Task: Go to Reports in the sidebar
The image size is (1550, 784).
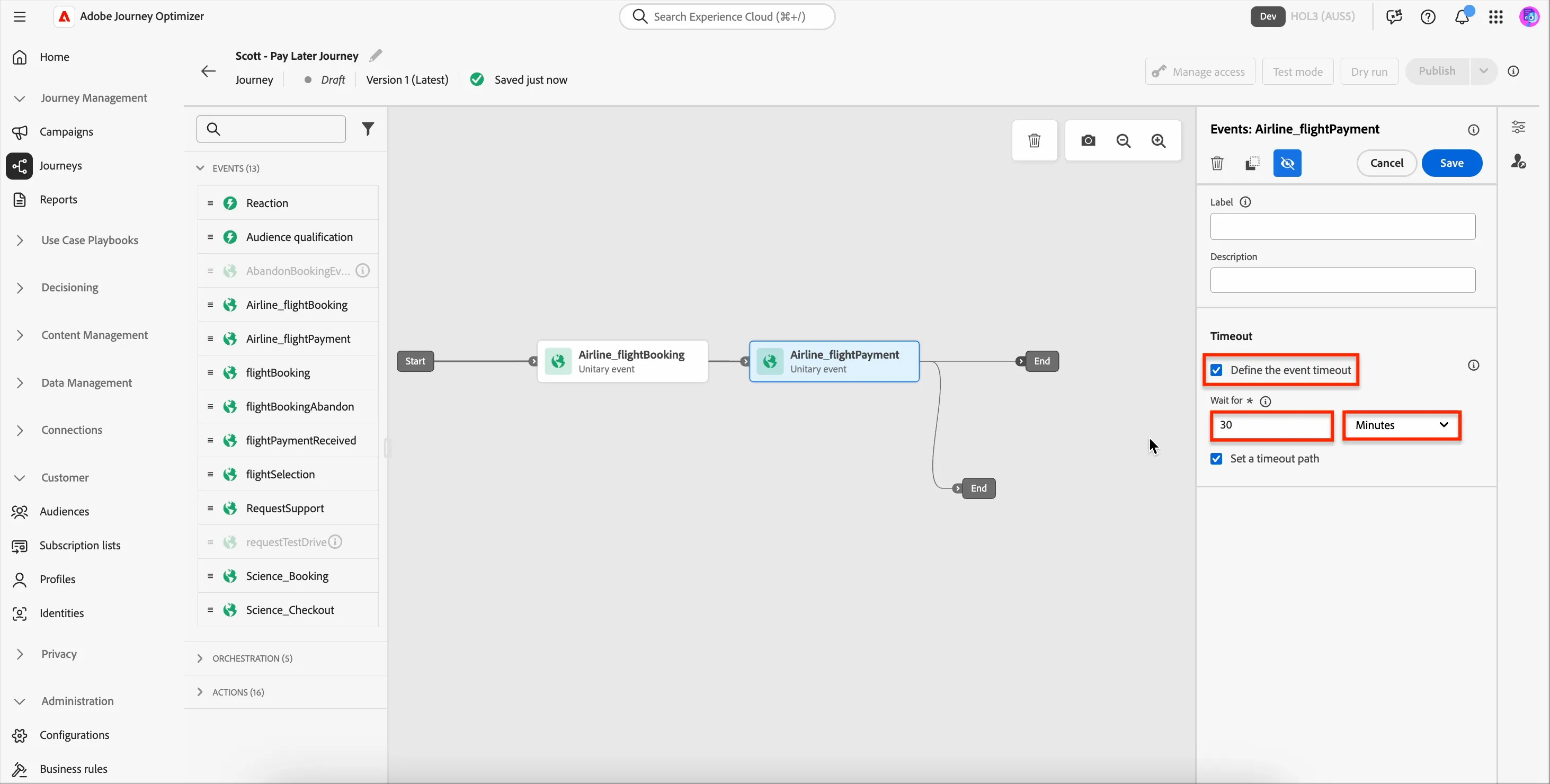Action: pos(58,199)
